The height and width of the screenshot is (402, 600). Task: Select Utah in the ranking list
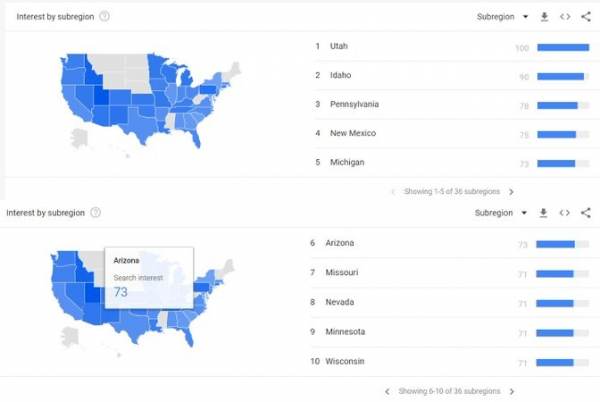click(x=339, y=47)
